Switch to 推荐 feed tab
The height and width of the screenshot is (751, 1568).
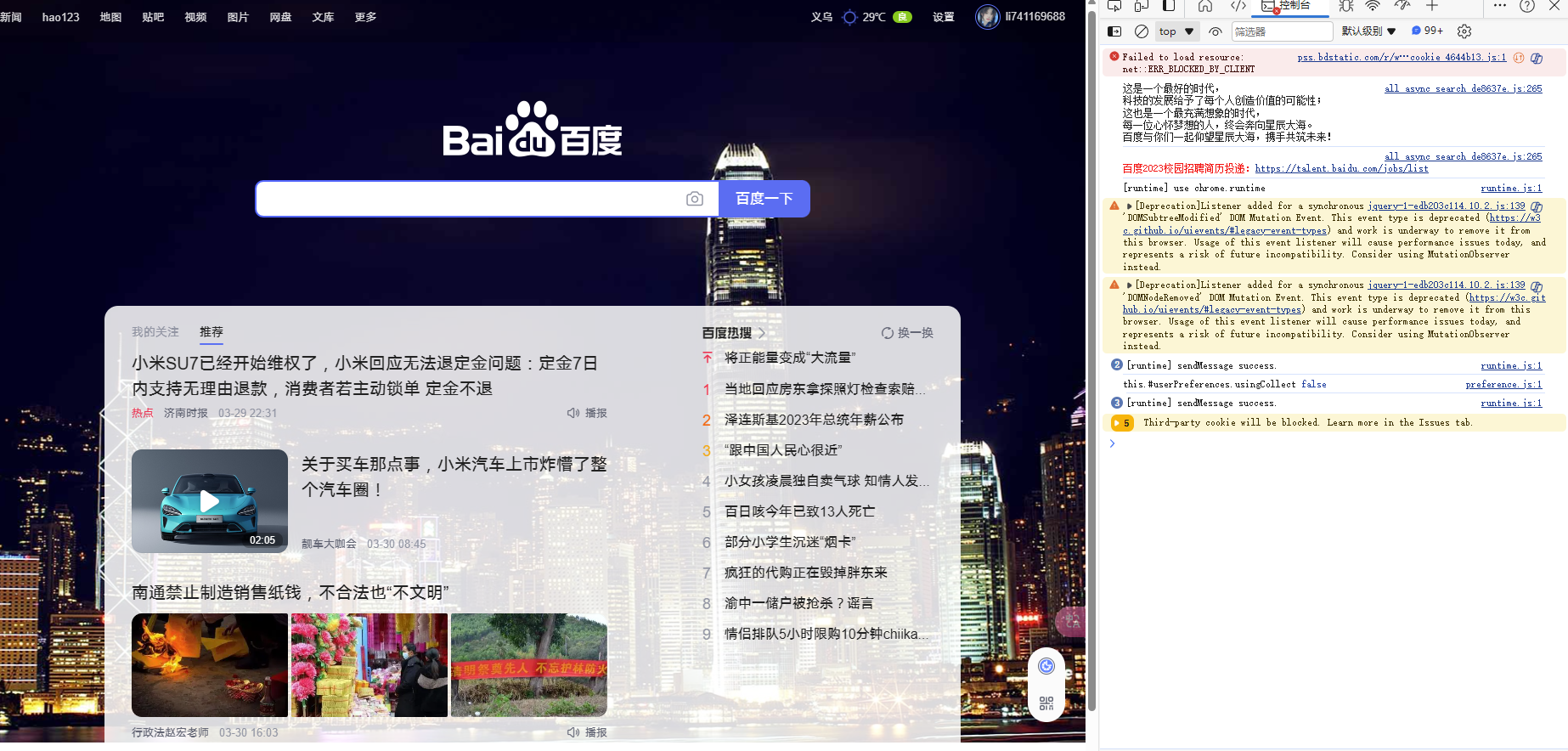point(212,332)
